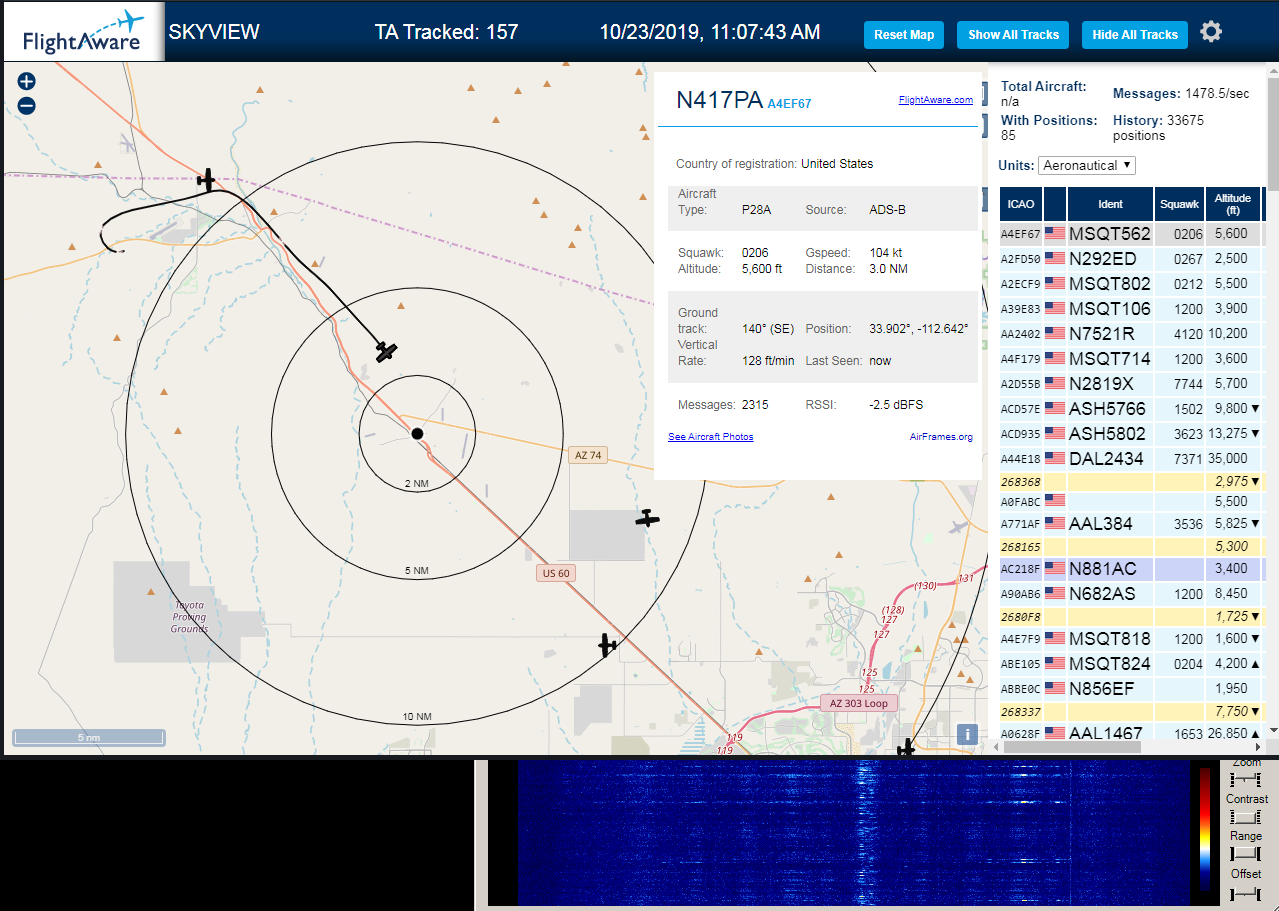This screenshot has height=911, width=1279.
Task: Select the N881AC aircraft row
Action: 1131,569
